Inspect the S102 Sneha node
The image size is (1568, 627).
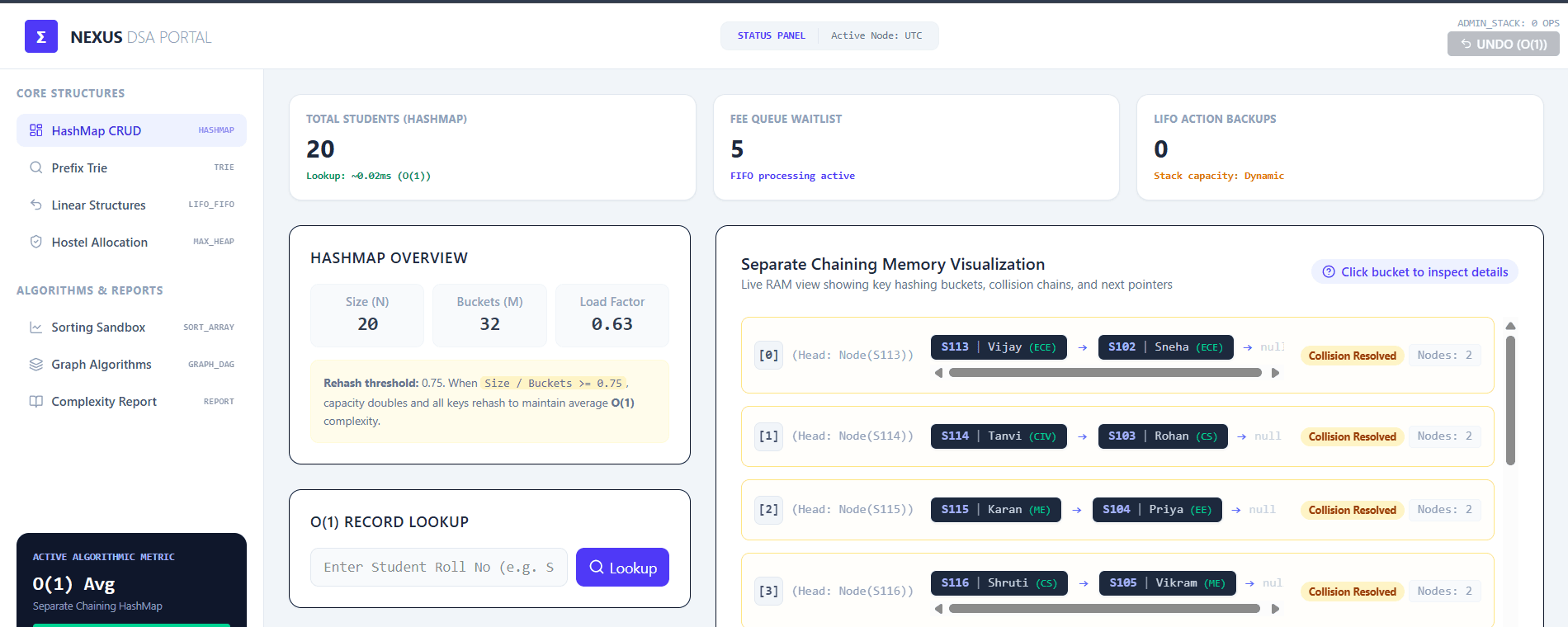[1165, 347]
